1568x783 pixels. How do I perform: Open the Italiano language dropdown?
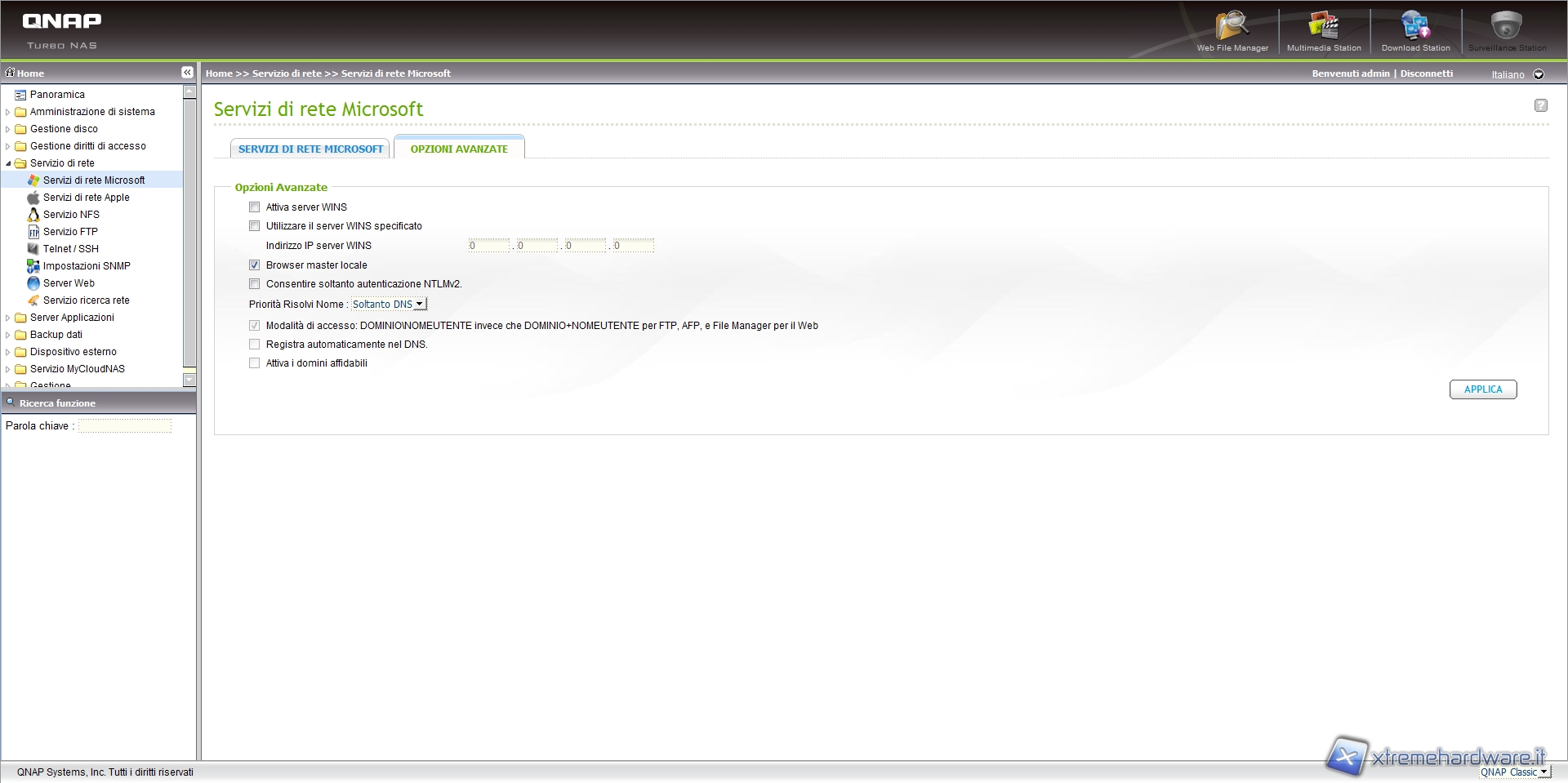click(1538, 74)
